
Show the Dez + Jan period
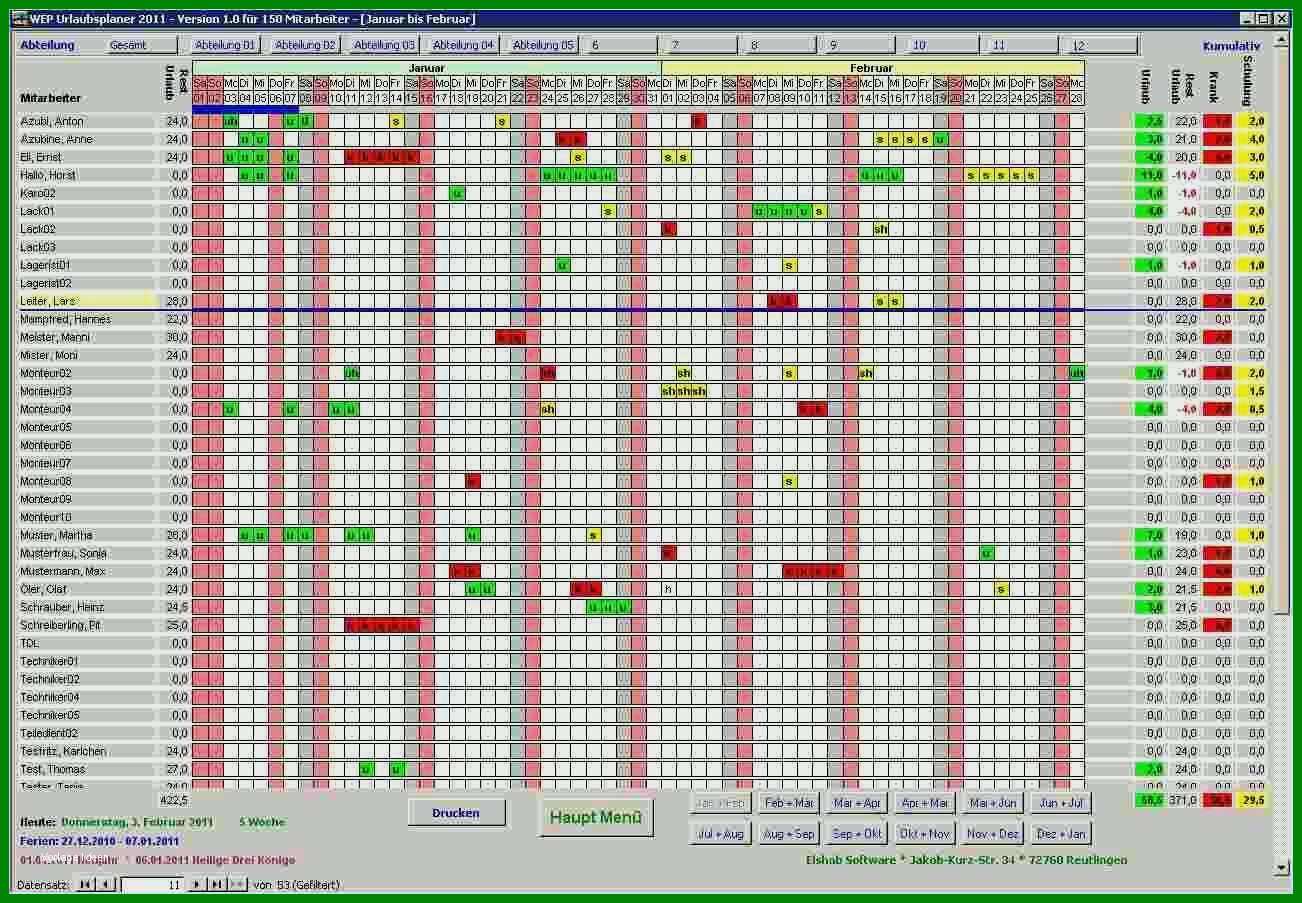1061,833
